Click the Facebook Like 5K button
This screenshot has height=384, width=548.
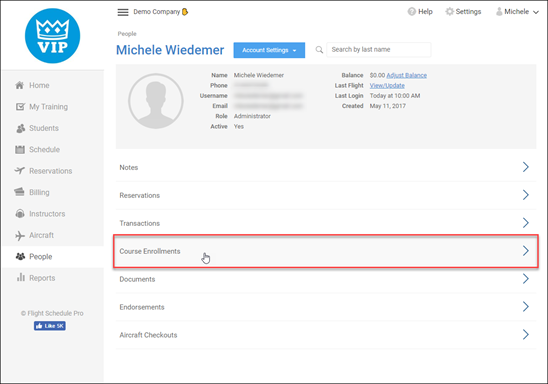coord(50,326)
